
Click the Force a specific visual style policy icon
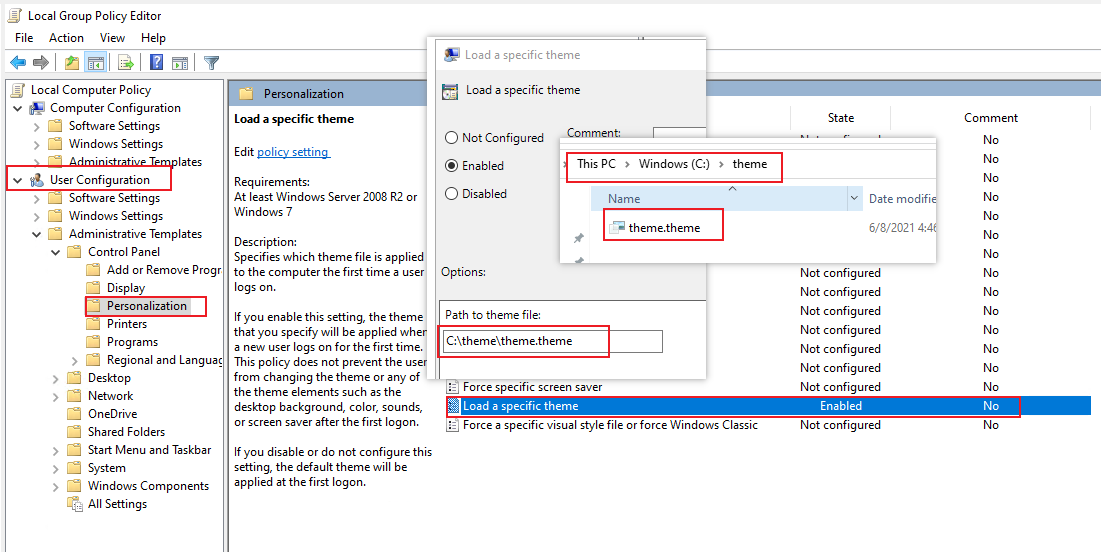(x=453, y=425)
